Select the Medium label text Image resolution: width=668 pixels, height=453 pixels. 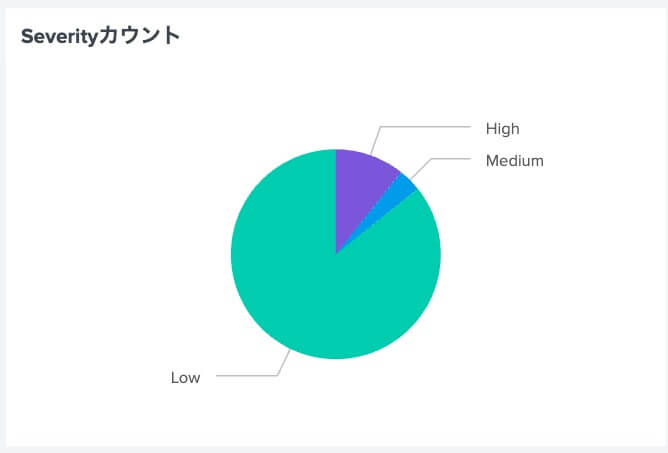(514, 160)
